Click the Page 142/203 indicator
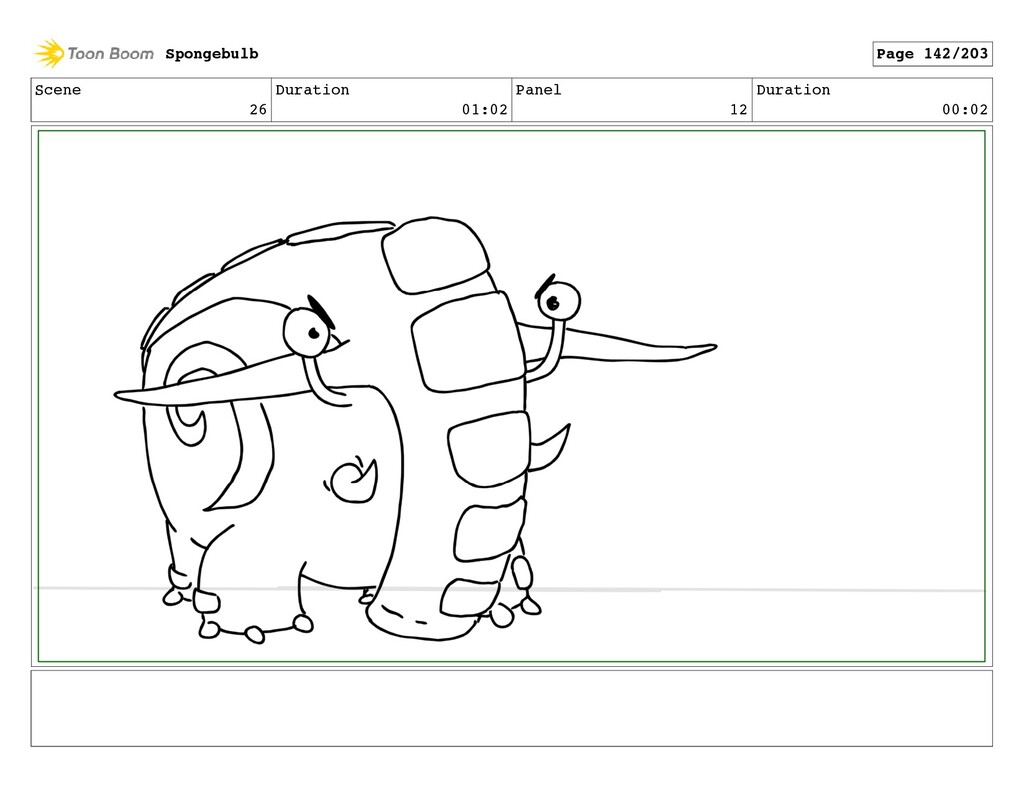Viewport: 1024px width, 793px height. click(932, 54)
